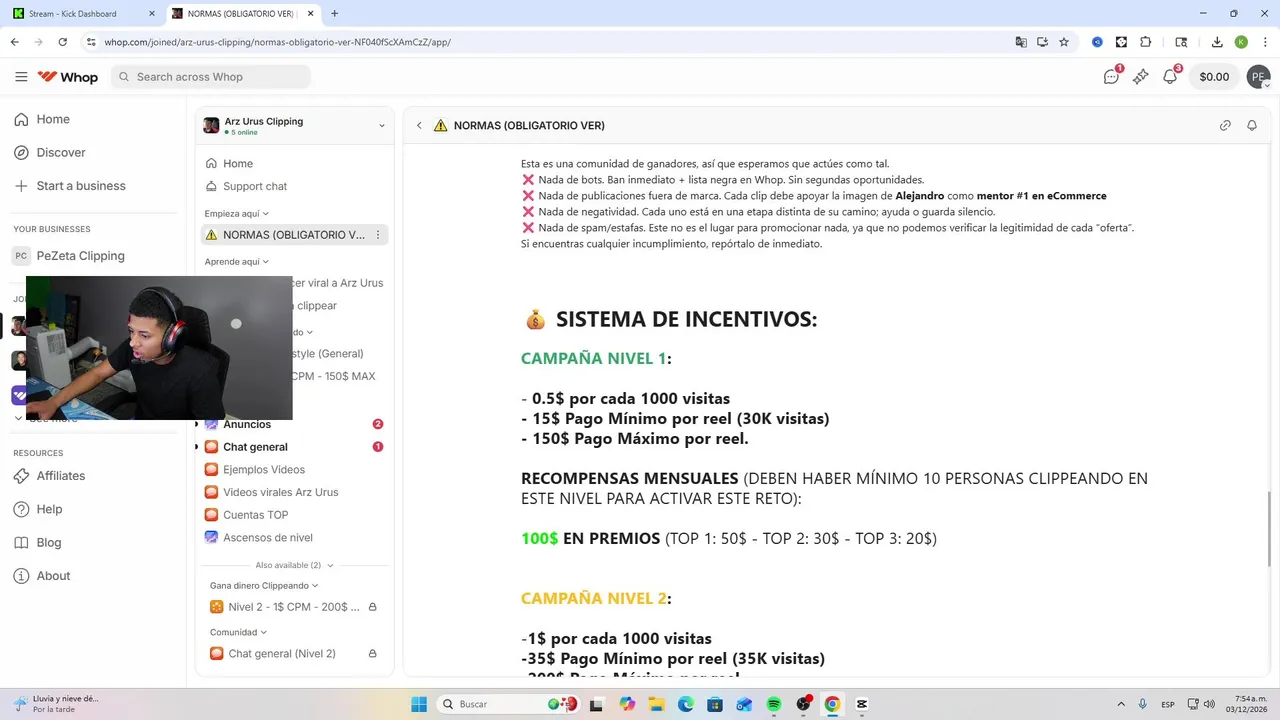
Task: Expand the Also available (2) section
Action: coord(295,565)
